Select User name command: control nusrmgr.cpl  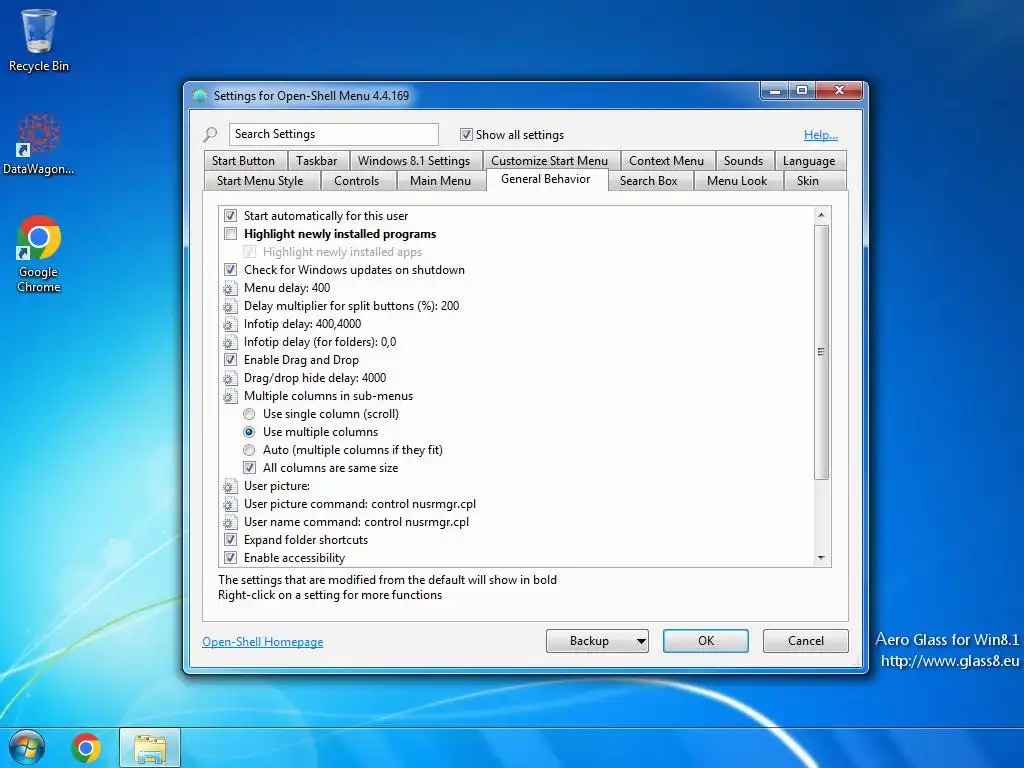click(357, 522)
